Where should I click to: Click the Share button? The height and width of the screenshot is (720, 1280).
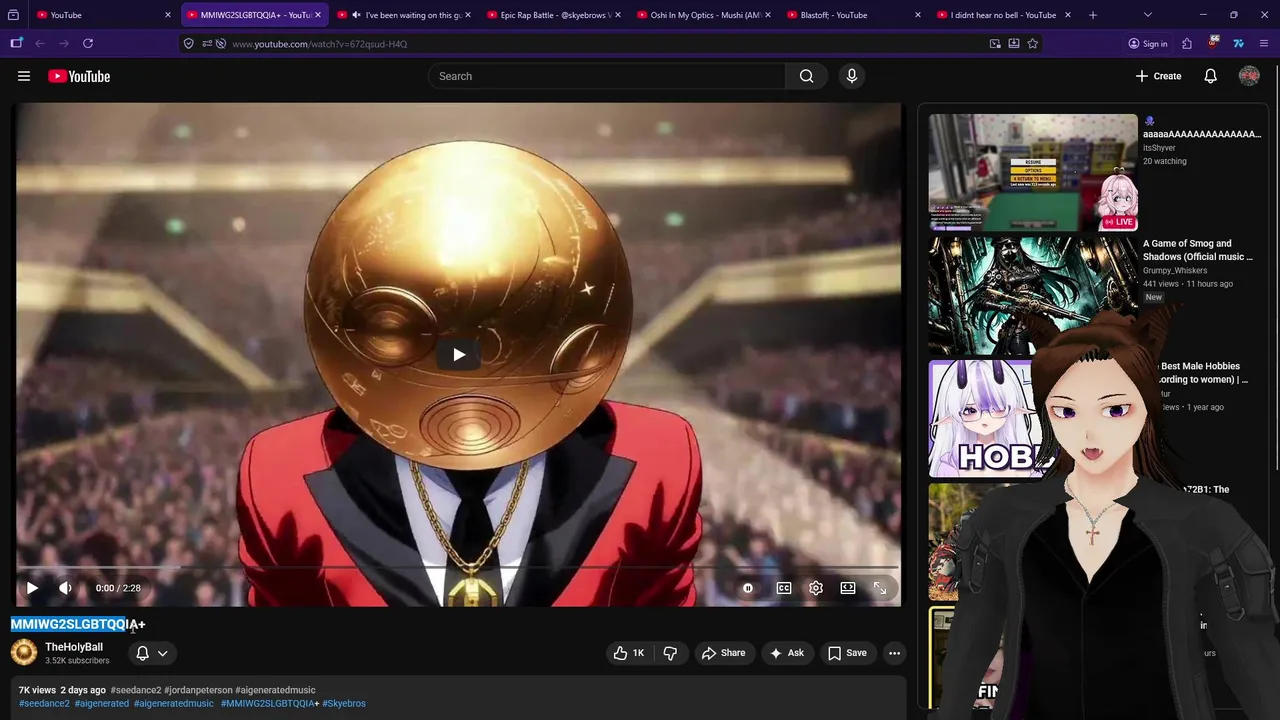pyautogui.click(x=723, y=653)
